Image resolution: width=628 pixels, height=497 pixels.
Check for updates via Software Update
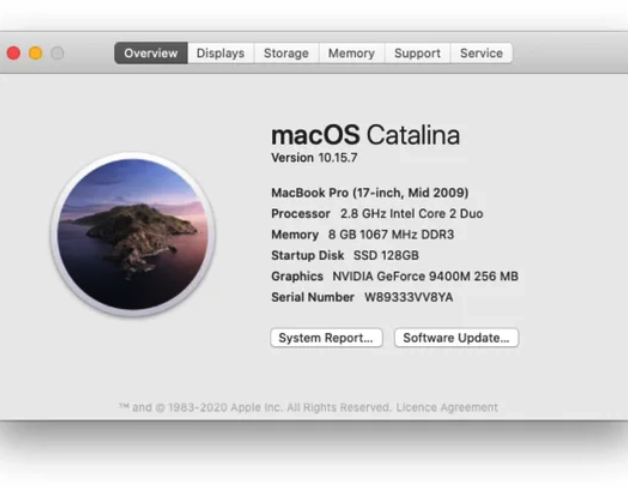(456, 338)
